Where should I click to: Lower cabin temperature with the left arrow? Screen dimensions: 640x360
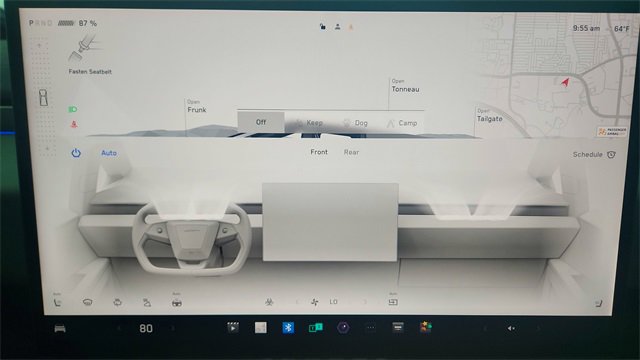(119, 328)
